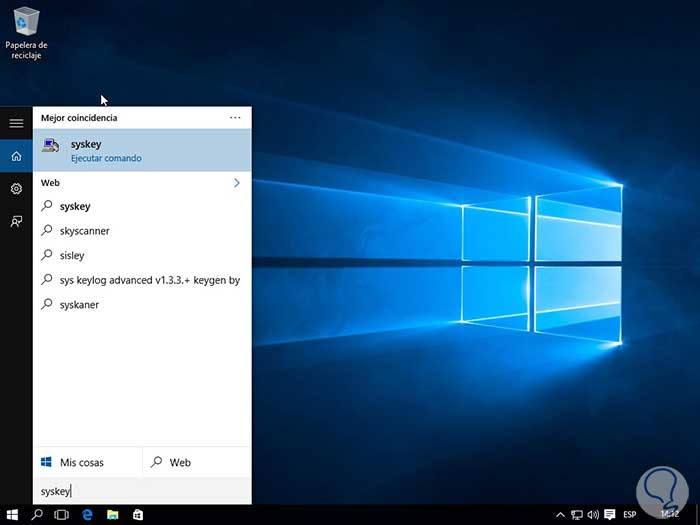This screenshot has height=525, width=700.
Task: Select web suggestion skyscanner
Action: click(x=142, y=231)
